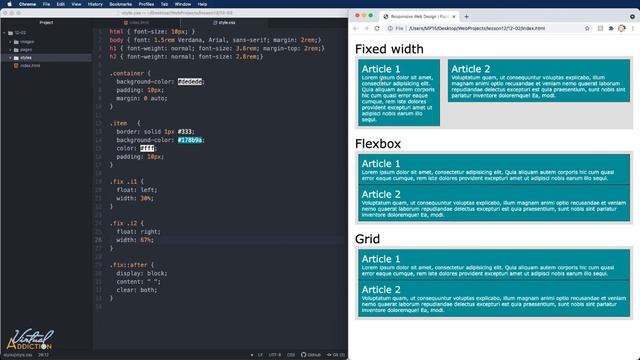Open the History menu
Viewport: 640px width, 360px height.
click(x=95, y=4)
